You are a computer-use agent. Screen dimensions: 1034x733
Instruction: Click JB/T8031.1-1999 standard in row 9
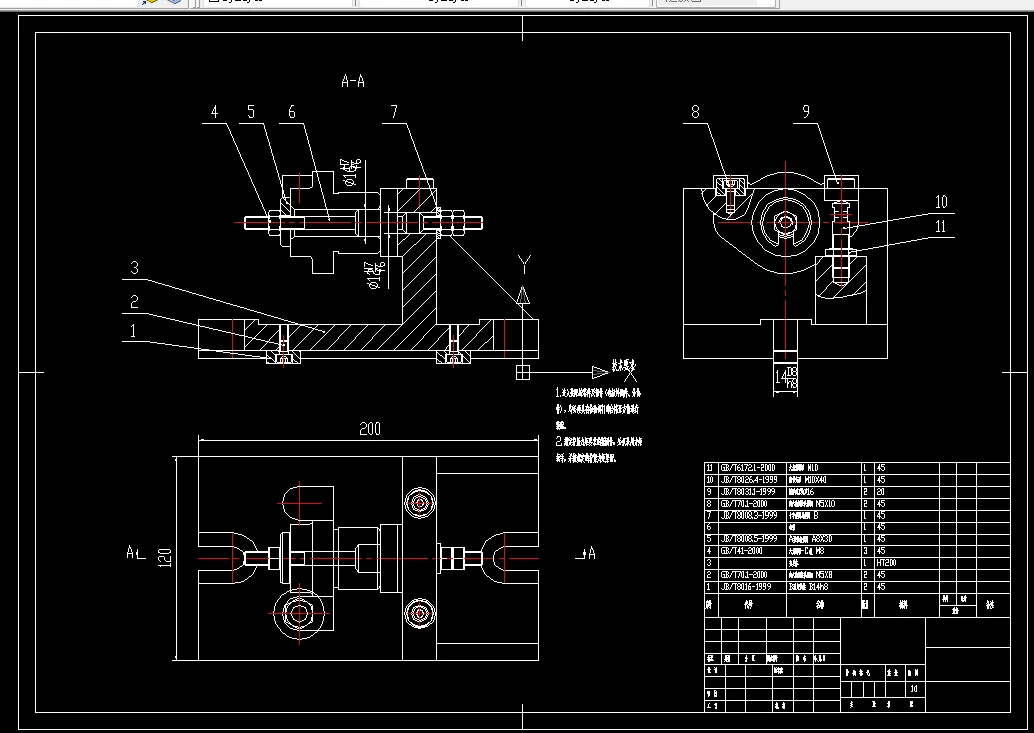(x=748, y=492)
